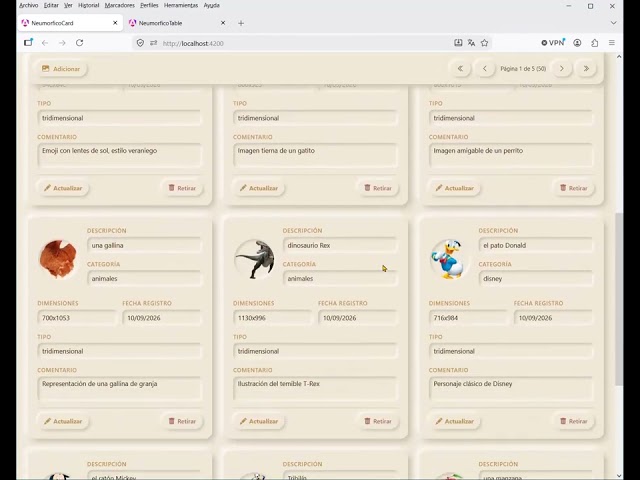Focus the 700x1053 dimensions field
The width and height of the screenshot is (640, 480).
point(77,318)
